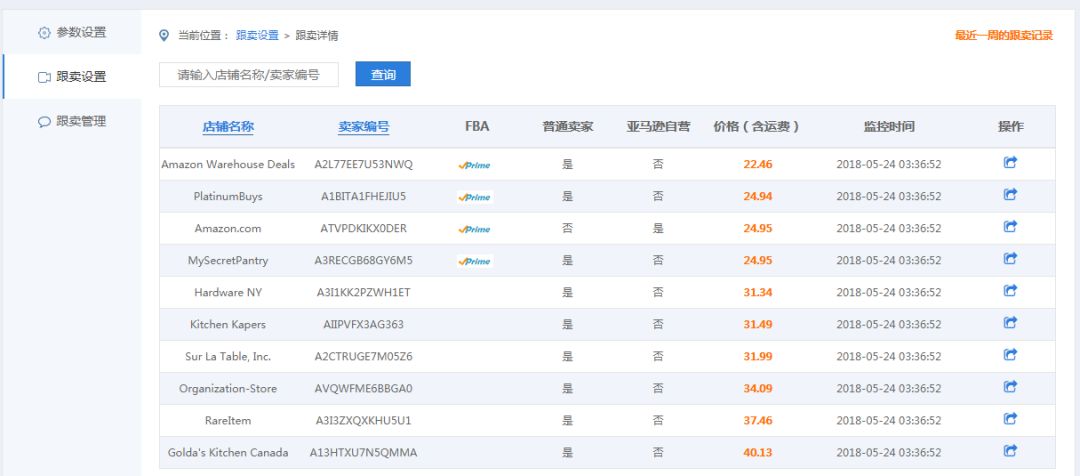Focus the shop name/seller ID search field
Image resolution: width=1080 pixels, height=476 pixels.
249,74
